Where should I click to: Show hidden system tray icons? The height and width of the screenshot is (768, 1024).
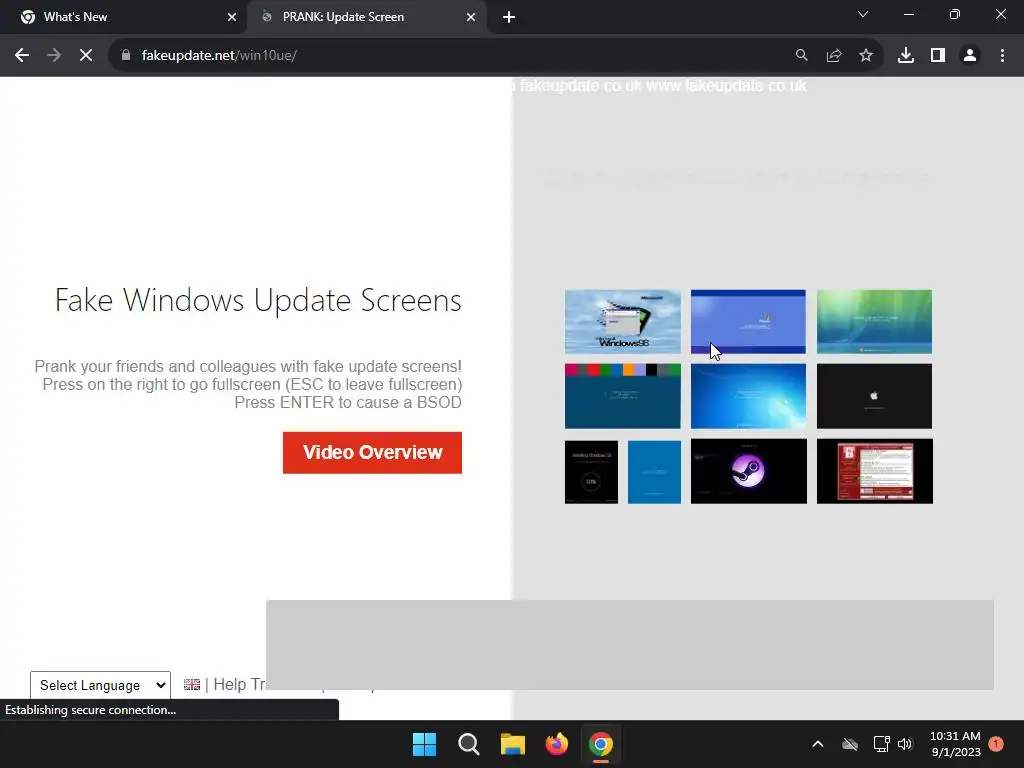click(x=818, y=744)
